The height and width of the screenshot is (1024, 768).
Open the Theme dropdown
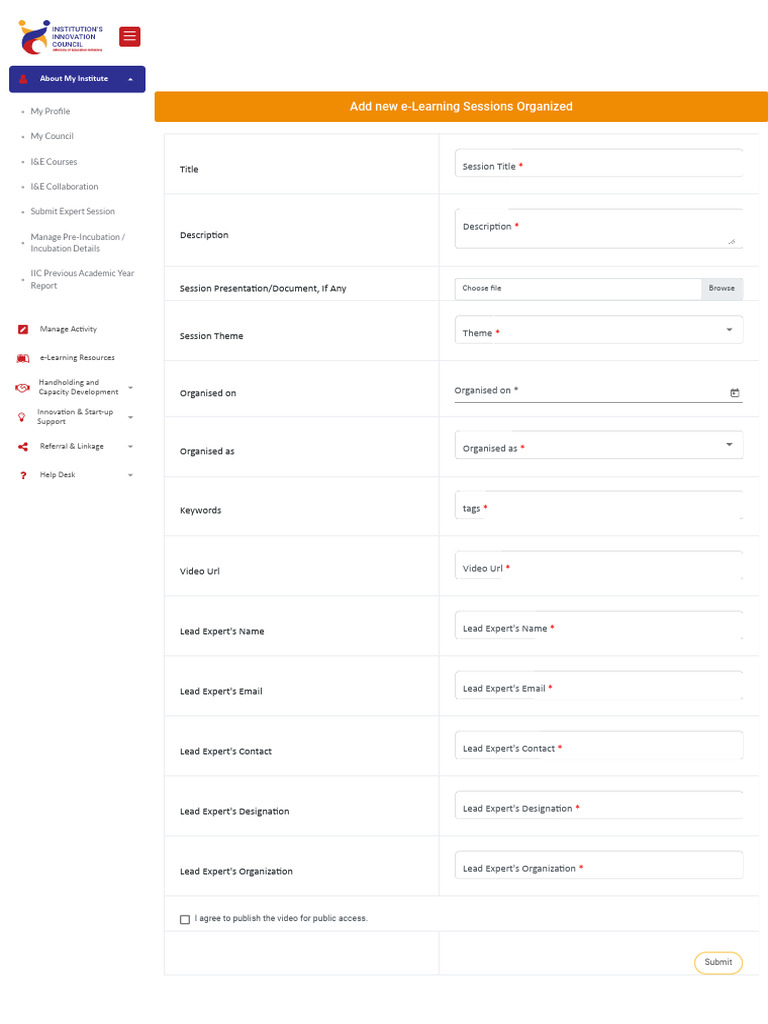point(598,330)
